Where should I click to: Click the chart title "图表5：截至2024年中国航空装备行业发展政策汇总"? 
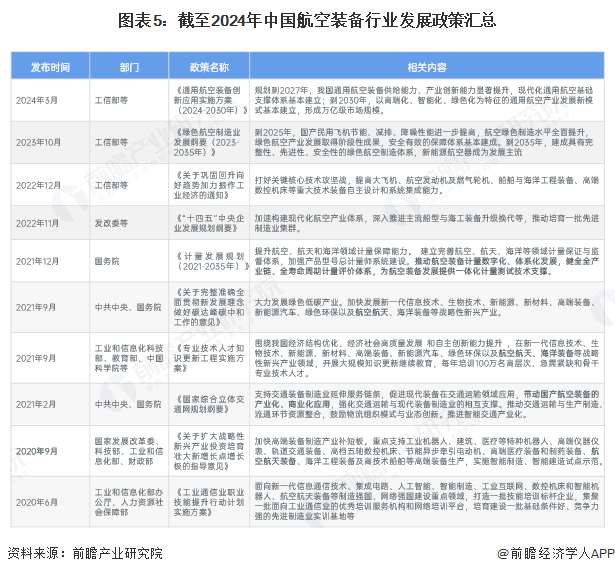[x=307, y=20]
